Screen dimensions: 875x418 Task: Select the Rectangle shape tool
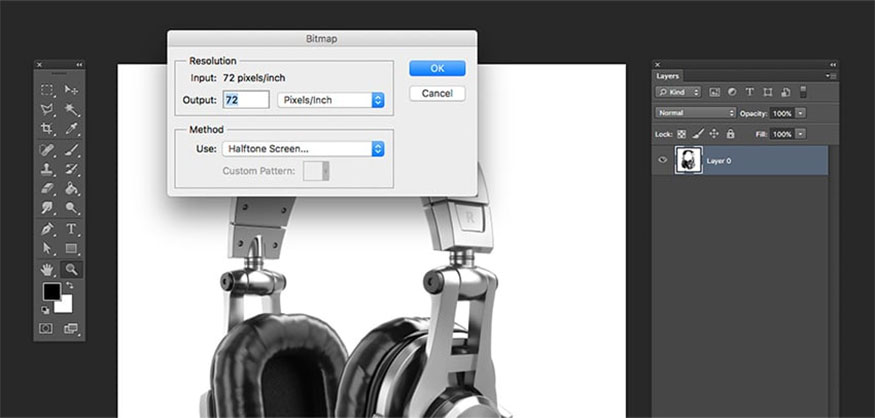pyautogui.click(x=71, y=248)
